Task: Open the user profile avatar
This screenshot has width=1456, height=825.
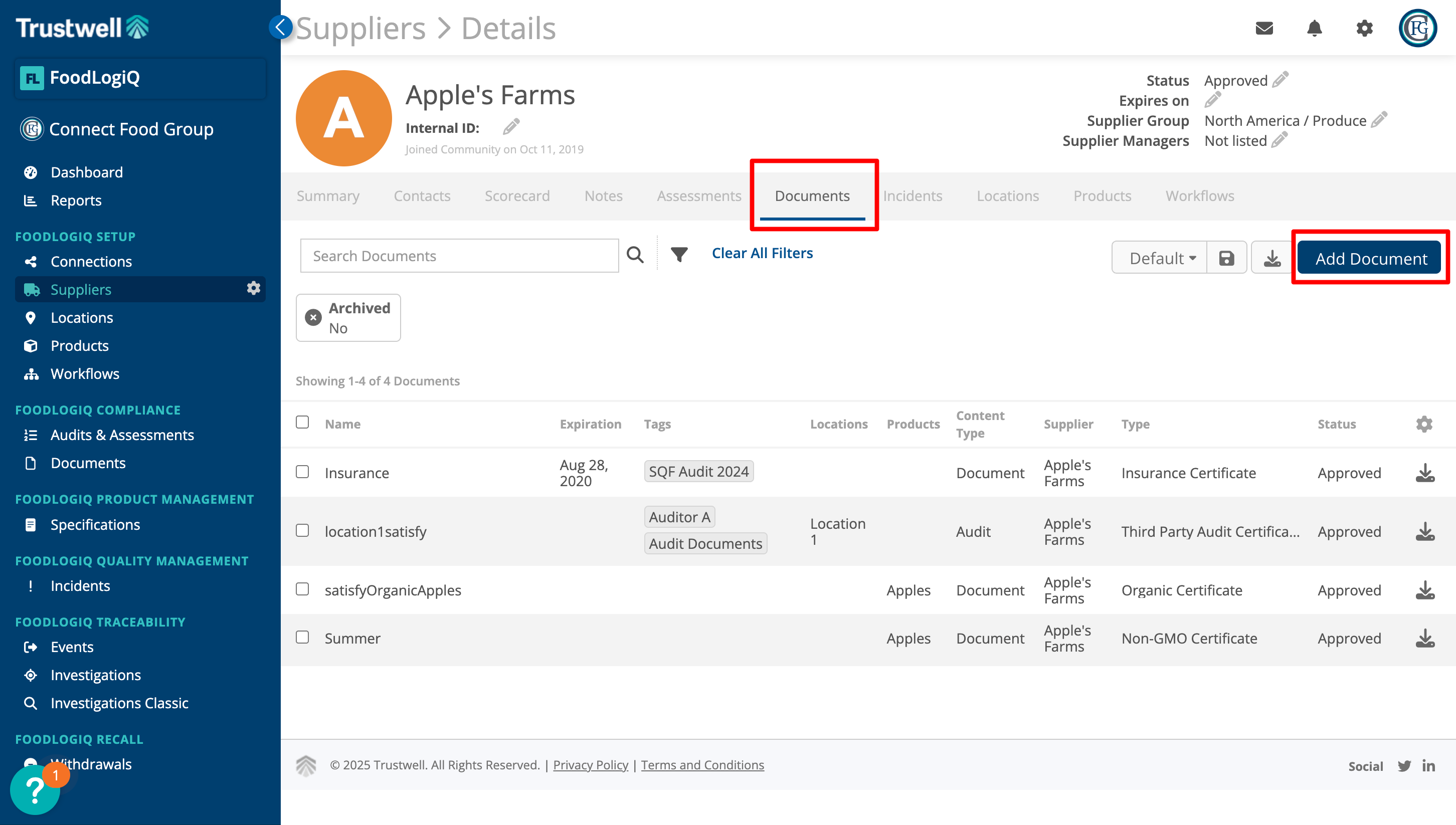Action: click(x=1418, y=29)
